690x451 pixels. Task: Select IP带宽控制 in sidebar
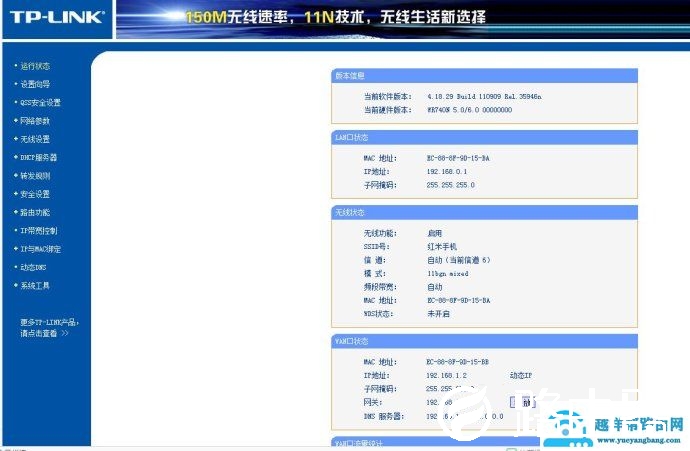pos(39,231)
